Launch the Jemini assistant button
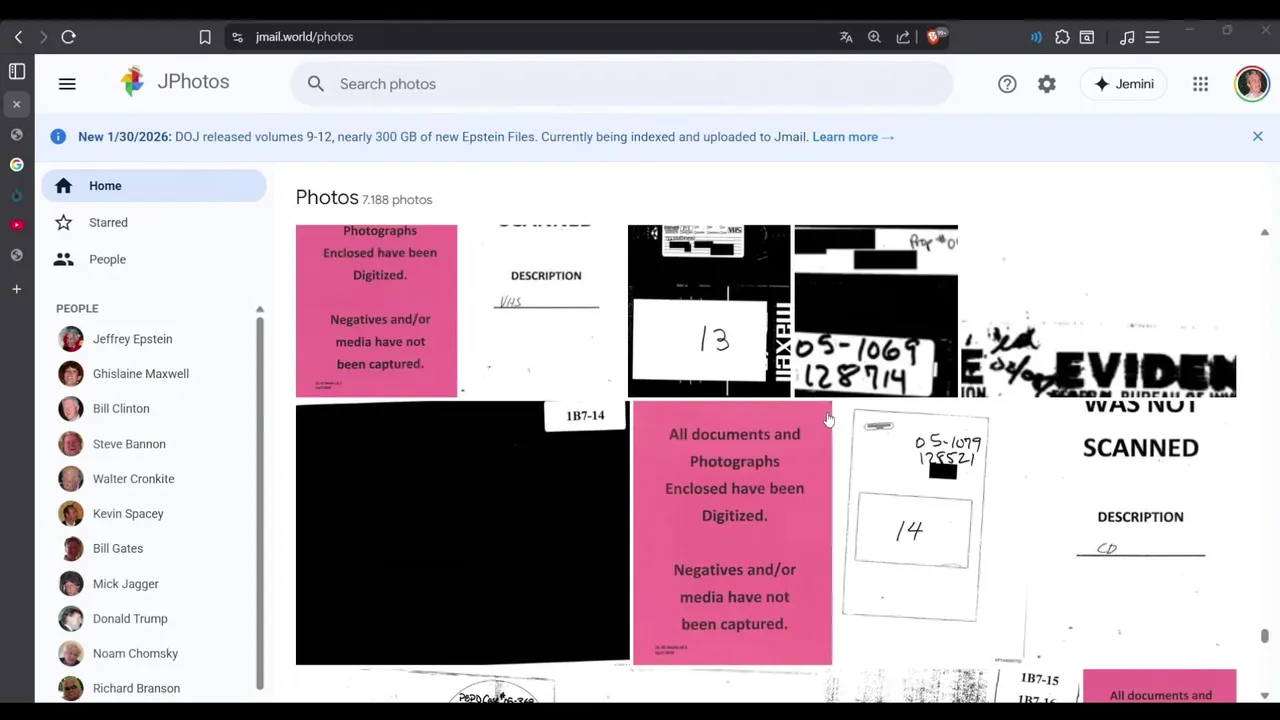This screenshot has width=1280, height=720. point(1124,84)
